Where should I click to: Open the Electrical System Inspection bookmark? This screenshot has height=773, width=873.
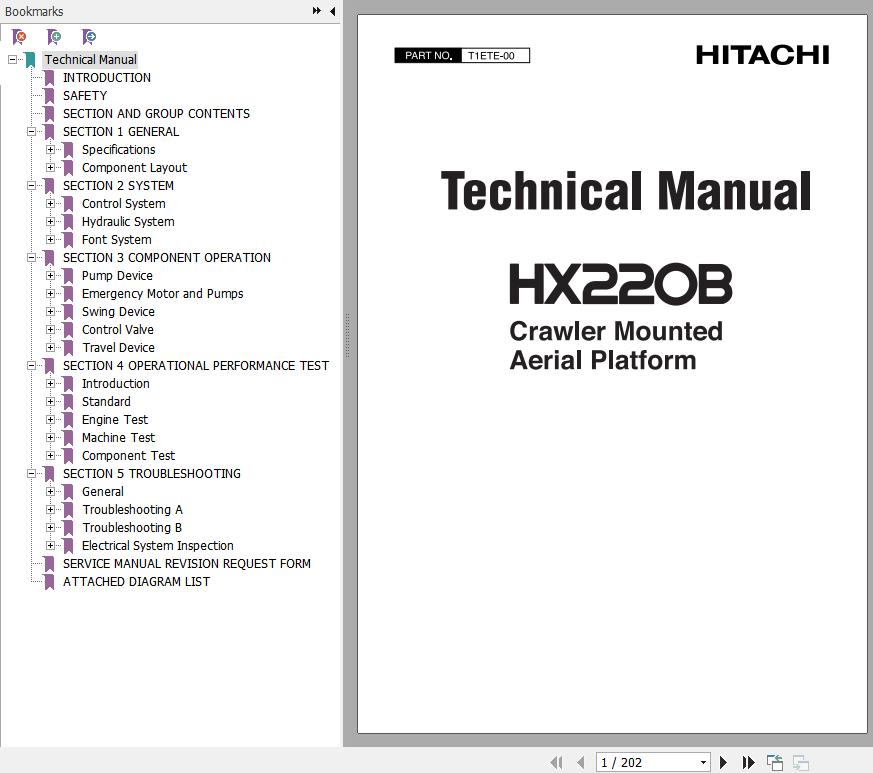[158, 545]
